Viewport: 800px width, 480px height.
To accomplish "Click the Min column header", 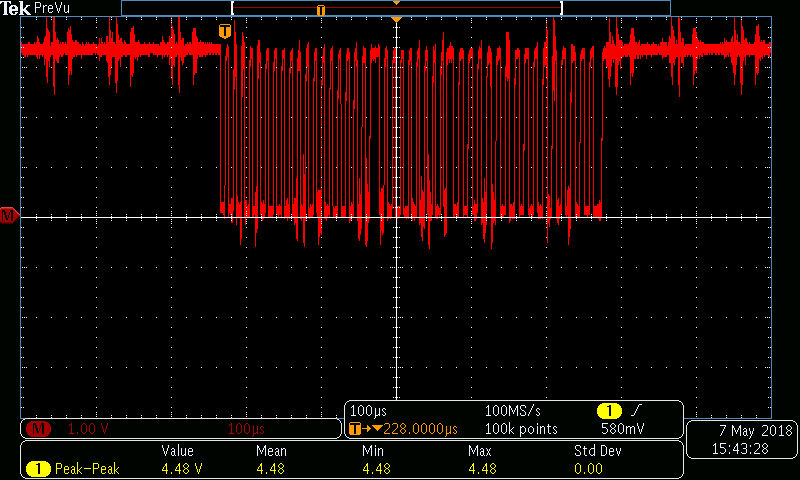I will pos(372,451).
